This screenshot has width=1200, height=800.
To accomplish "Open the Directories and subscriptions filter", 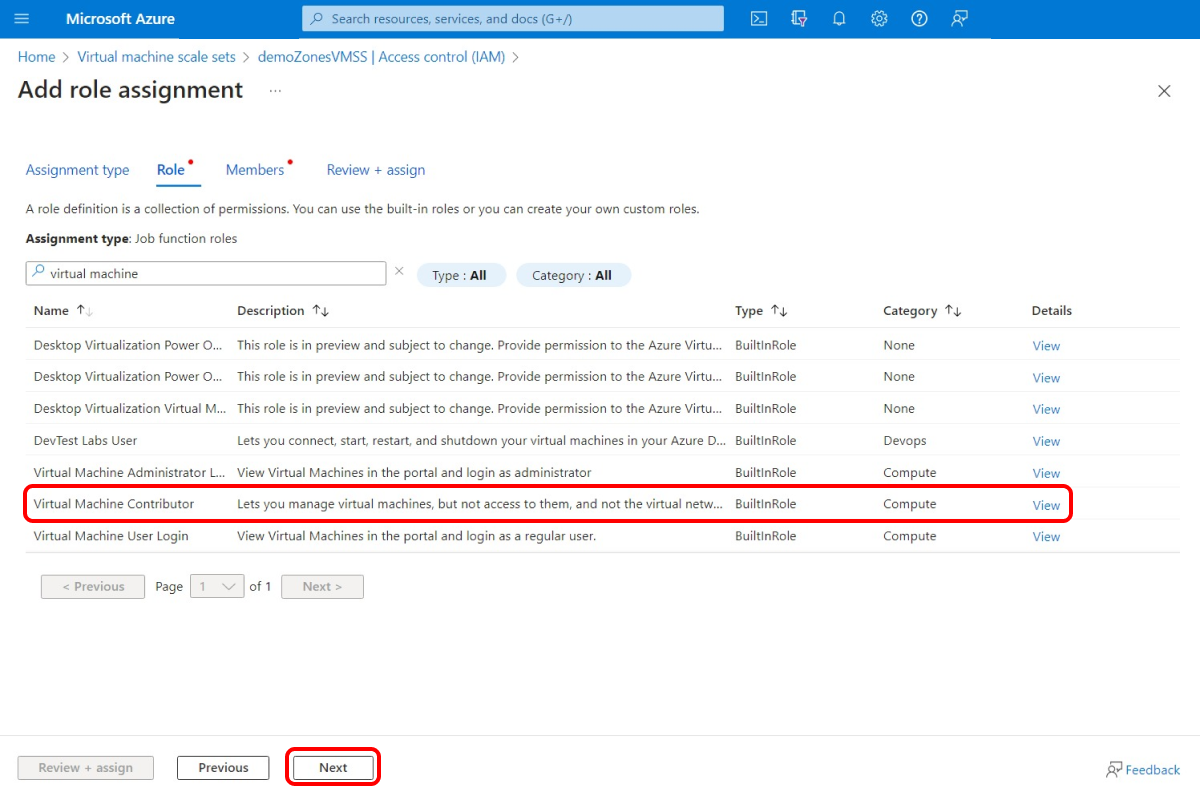I will coord(799,18).
